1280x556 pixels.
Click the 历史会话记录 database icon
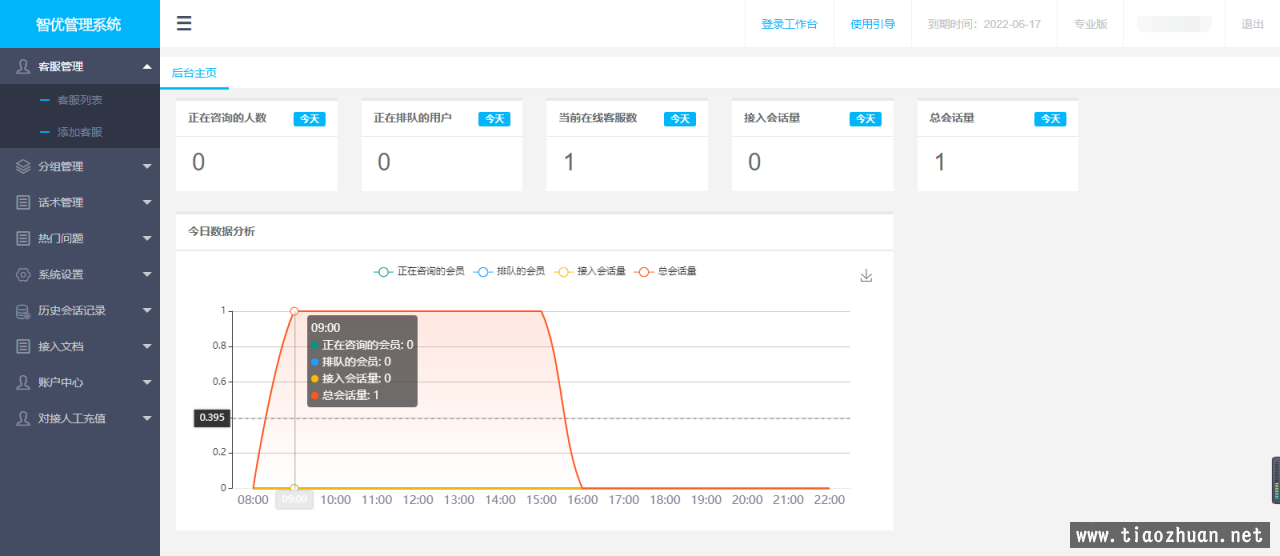point(23,310)
